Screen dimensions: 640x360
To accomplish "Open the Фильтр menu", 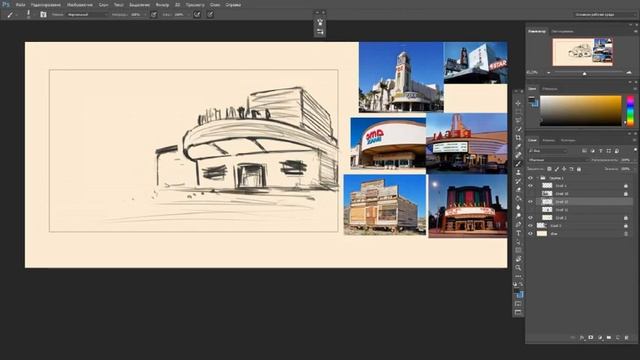I will [162, 5].
